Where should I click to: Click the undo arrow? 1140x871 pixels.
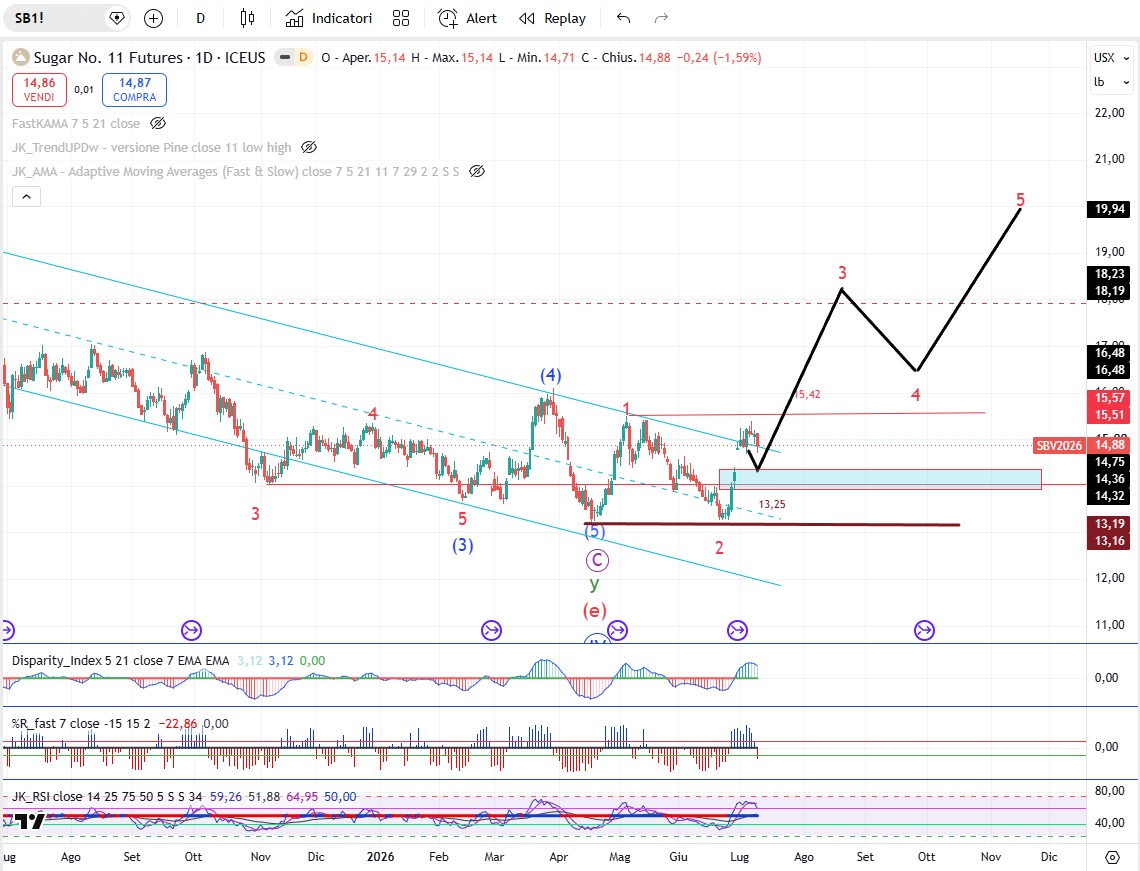point(623,18)
